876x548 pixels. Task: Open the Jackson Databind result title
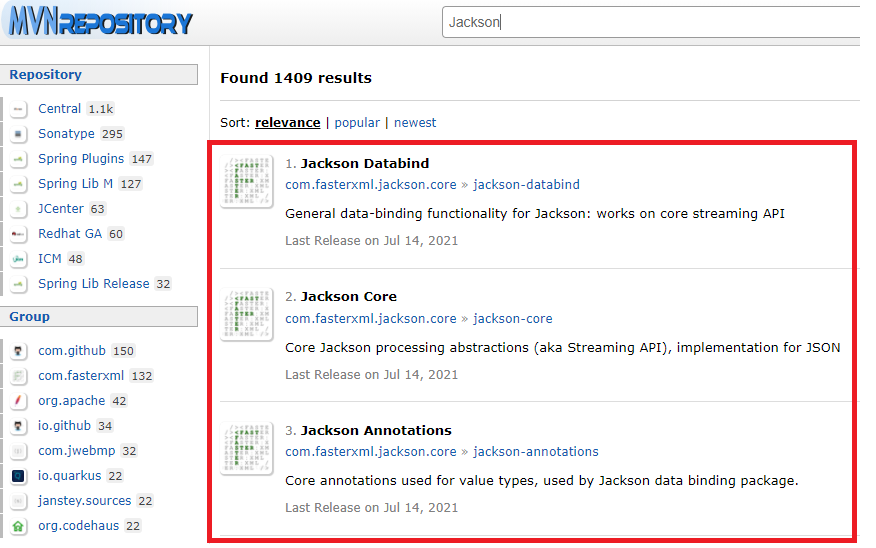pos(365,164)
